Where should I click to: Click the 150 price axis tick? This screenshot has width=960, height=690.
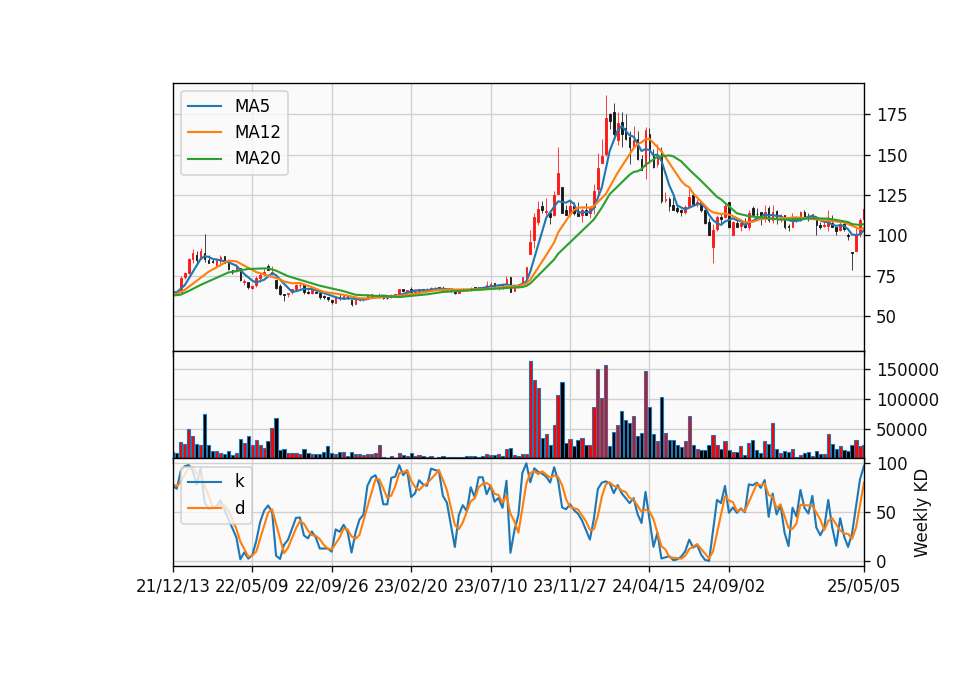892,156
